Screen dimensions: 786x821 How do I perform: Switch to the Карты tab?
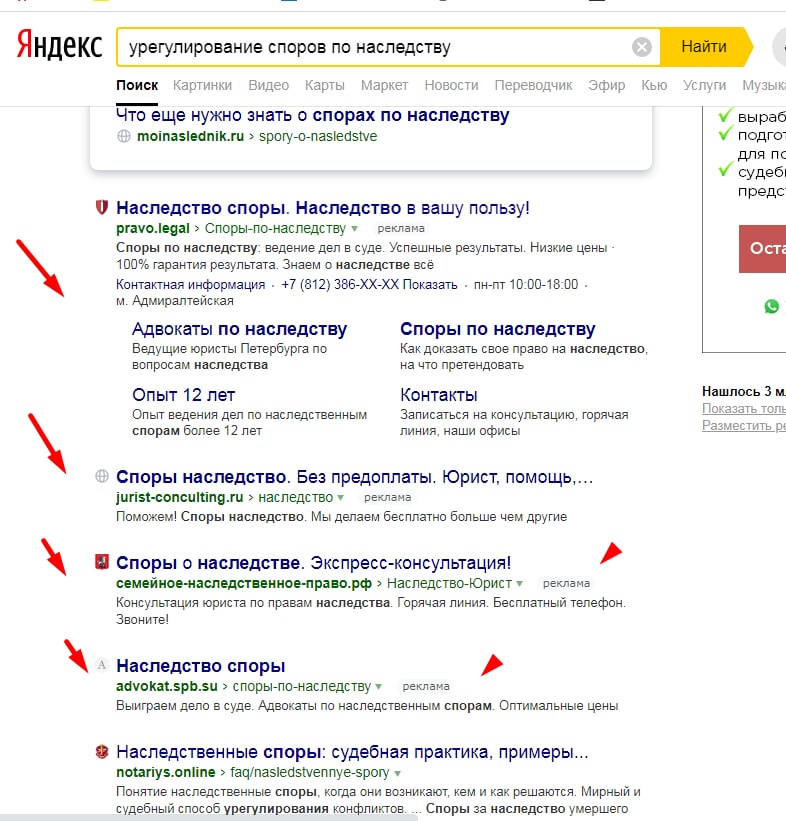point(325,85)
